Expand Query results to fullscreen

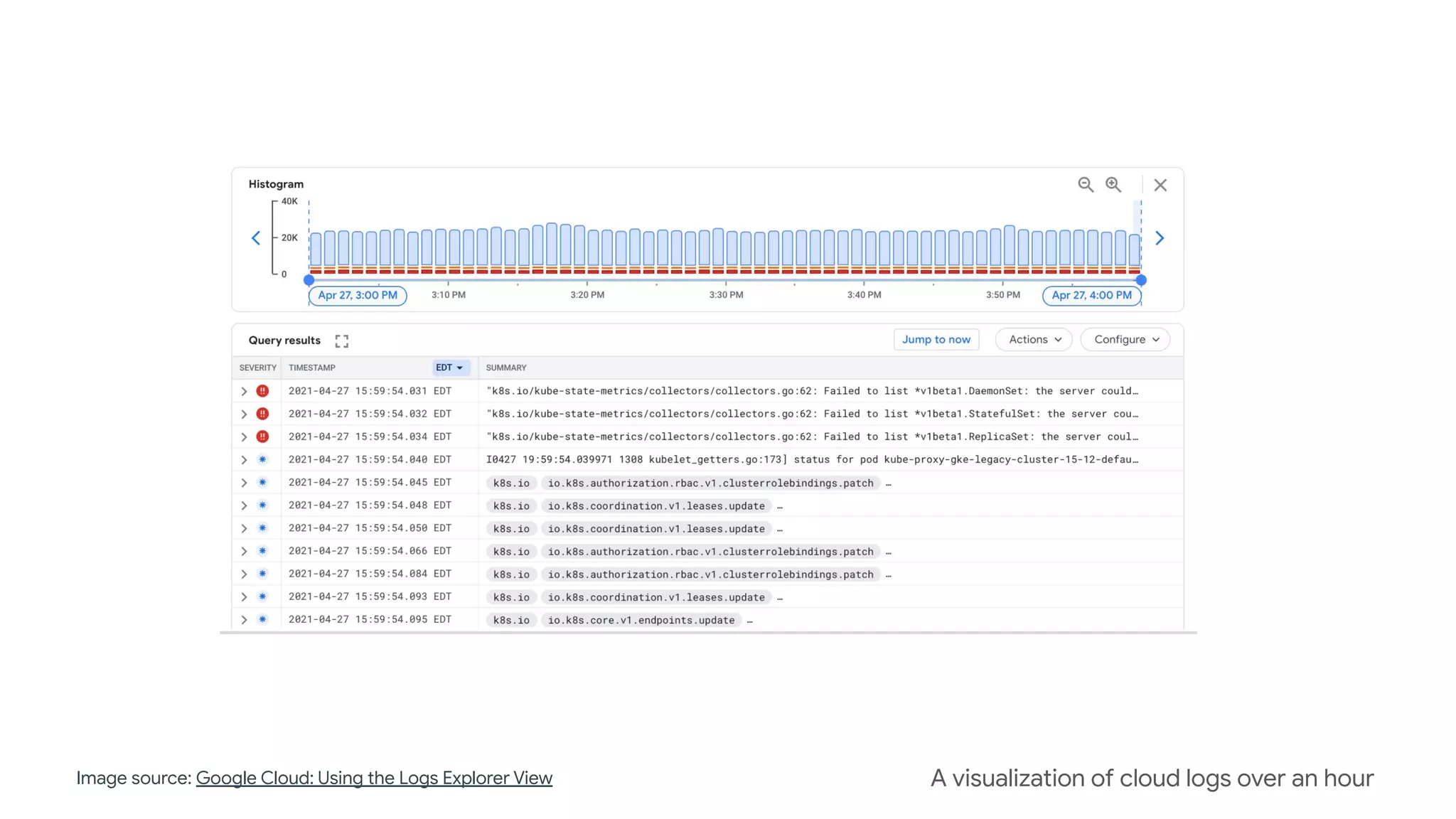tap(342, 341)
